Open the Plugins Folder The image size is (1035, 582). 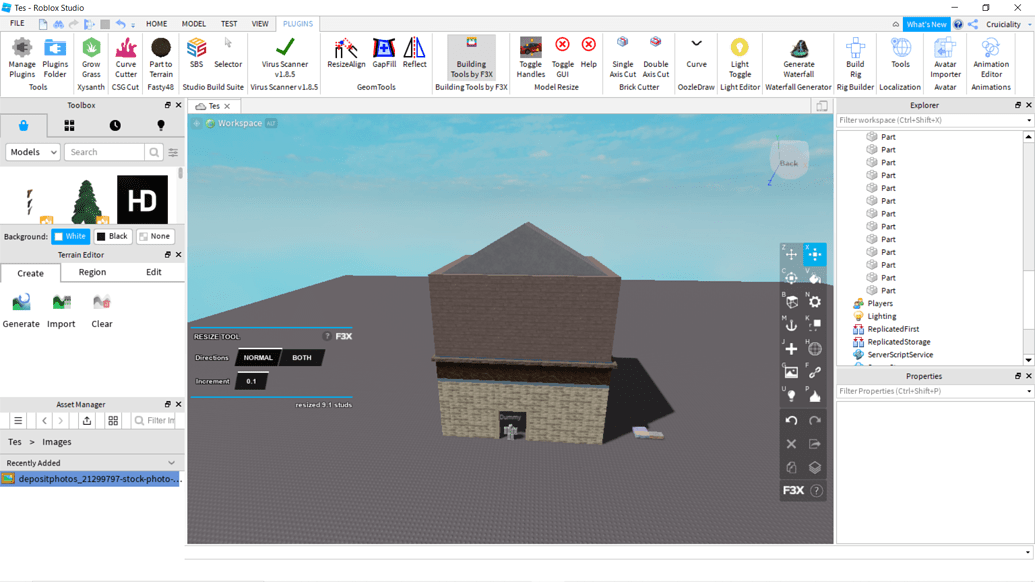point(55,58)
